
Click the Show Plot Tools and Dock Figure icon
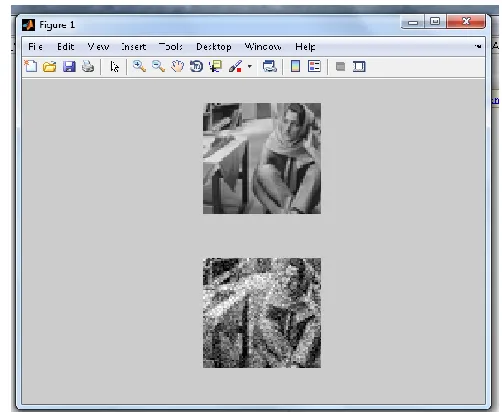359,66
